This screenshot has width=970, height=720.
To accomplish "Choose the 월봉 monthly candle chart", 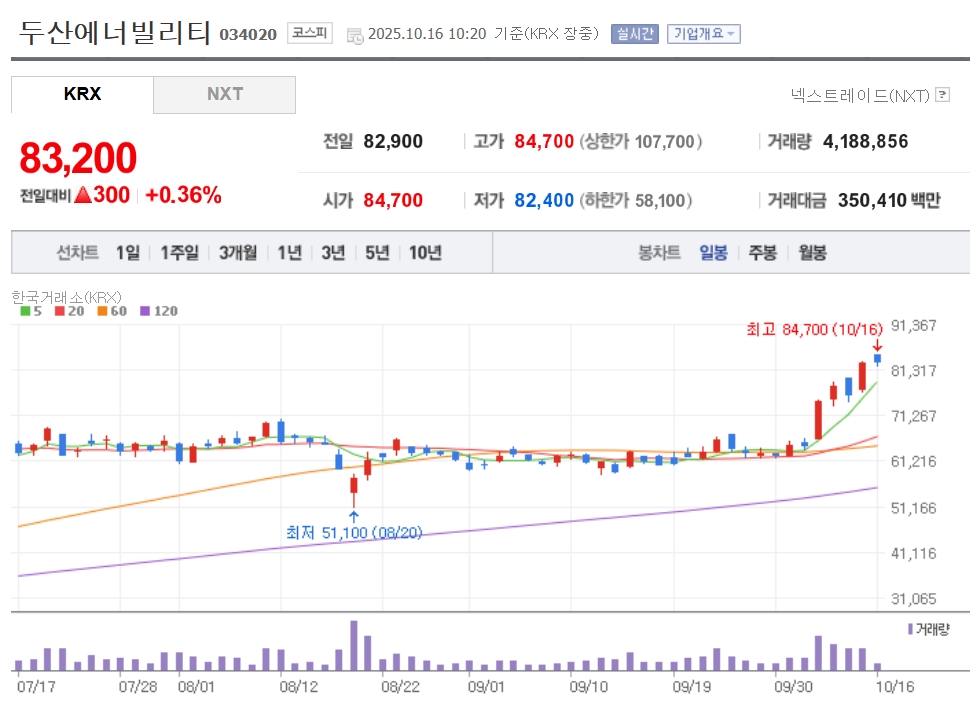I will (x=812, y=252).
